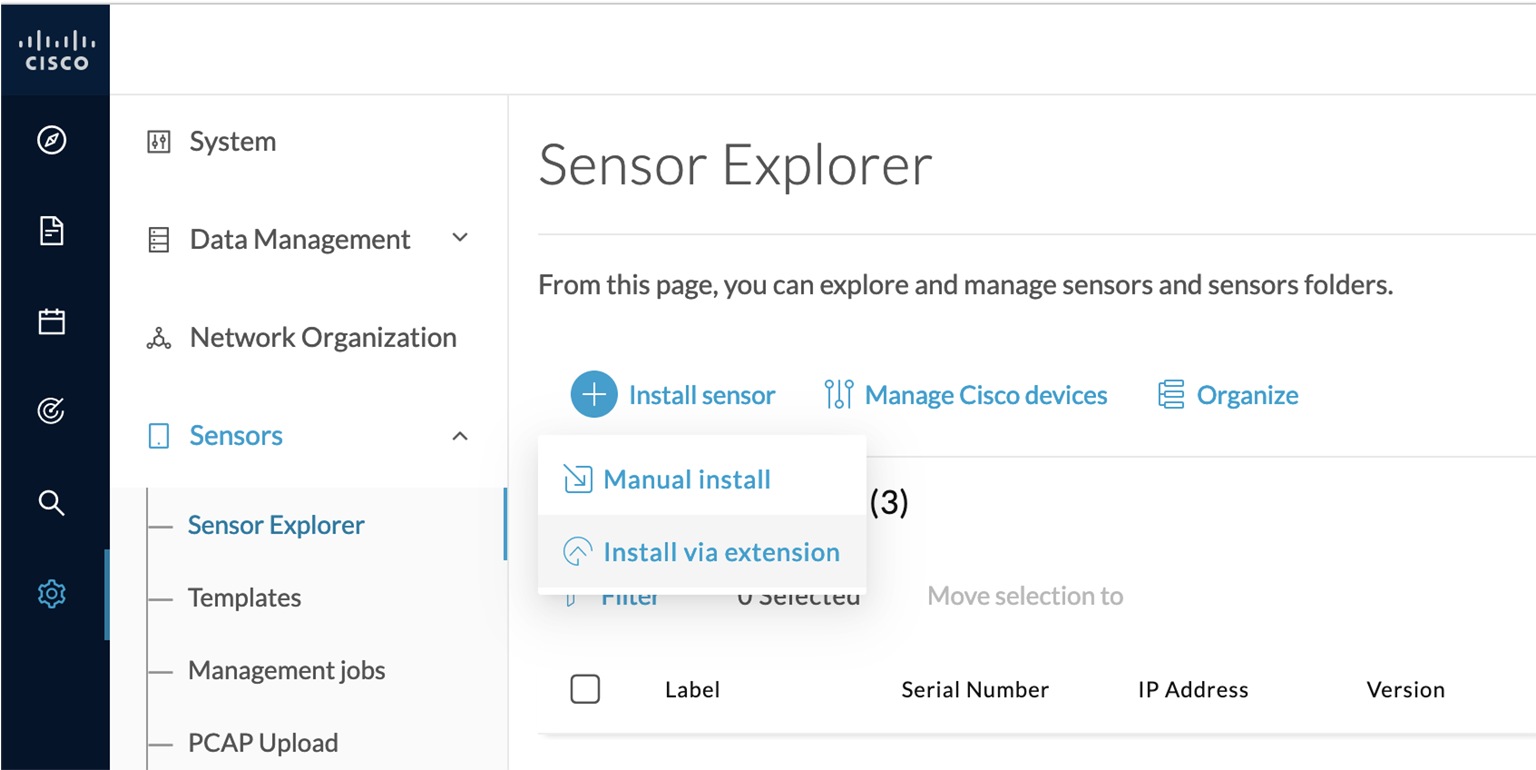Choose Manual install from the menu
Image resolution: width=1536 pixels, height=770 pixels.
tap(686, 479)
